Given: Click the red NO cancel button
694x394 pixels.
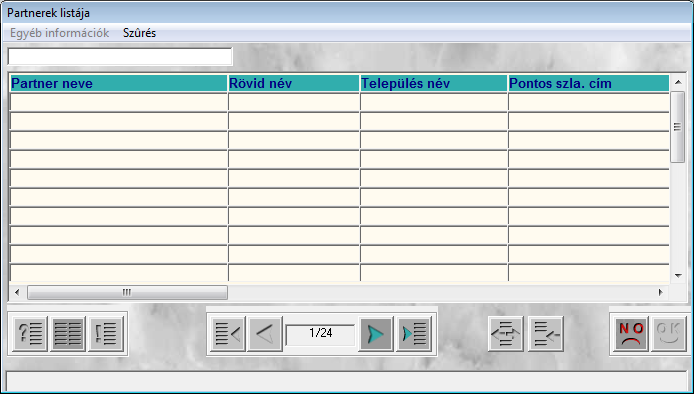Looking at the screenshot, I should coord(631,334).
